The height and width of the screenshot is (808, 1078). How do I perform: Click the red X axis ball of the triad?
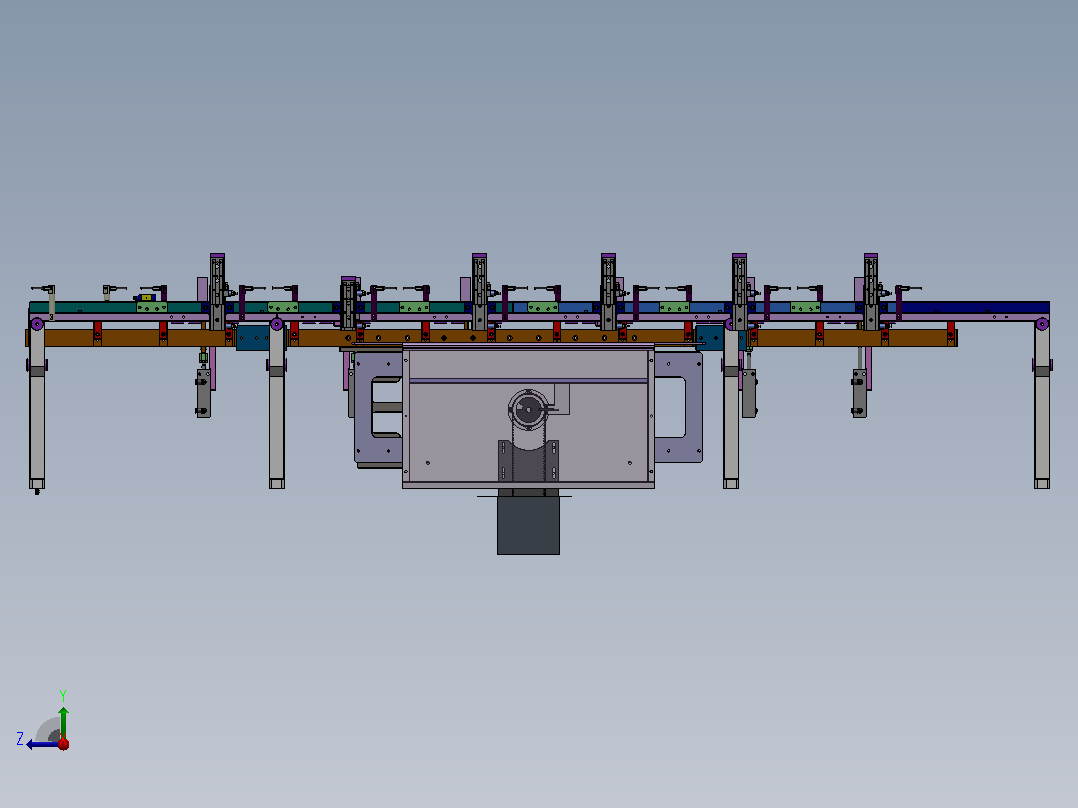pos(63,743)
